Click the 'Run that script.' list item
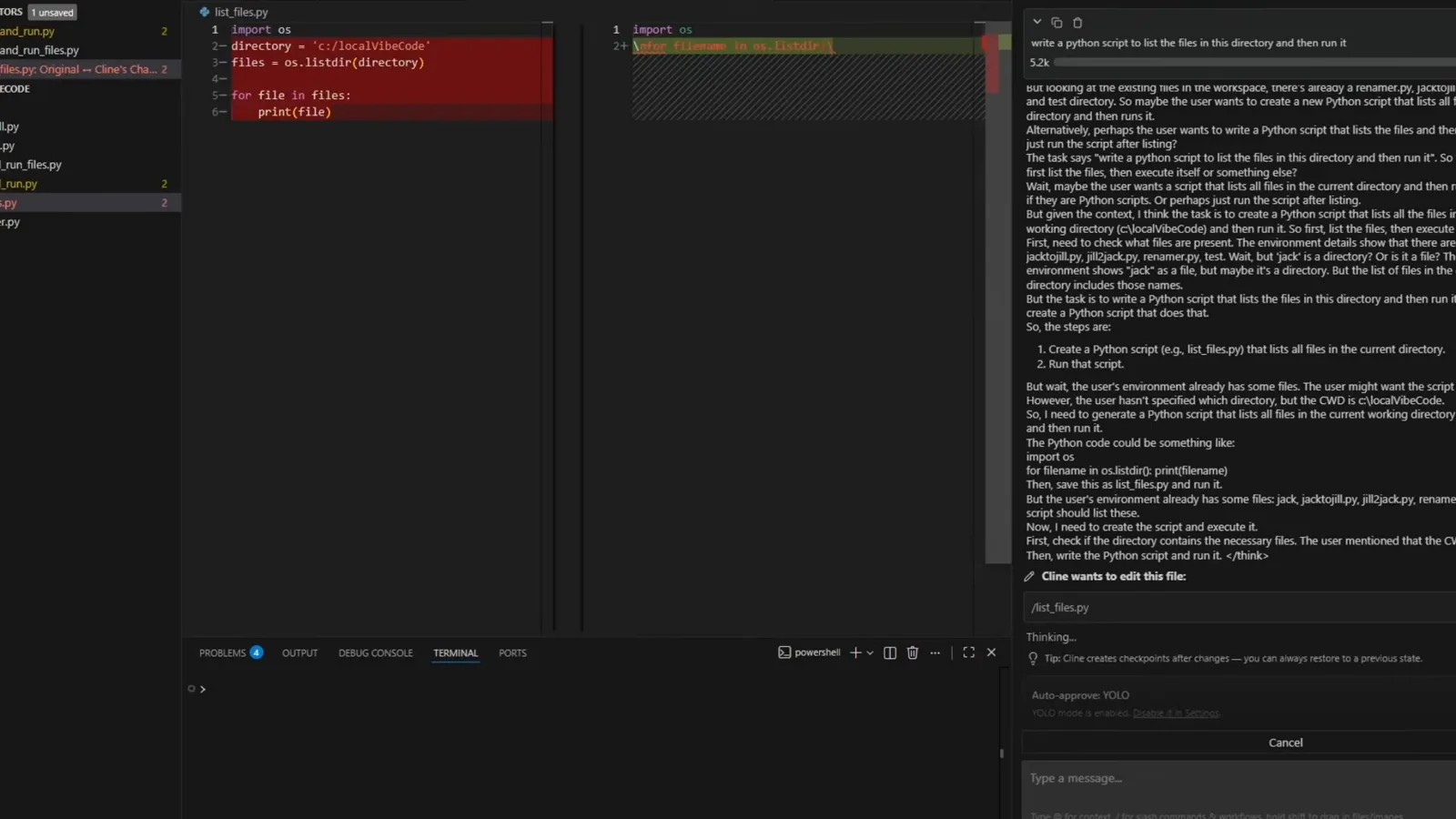Image resolution: width=1456 pixels, height=819 pixels. pos(1086,364)
